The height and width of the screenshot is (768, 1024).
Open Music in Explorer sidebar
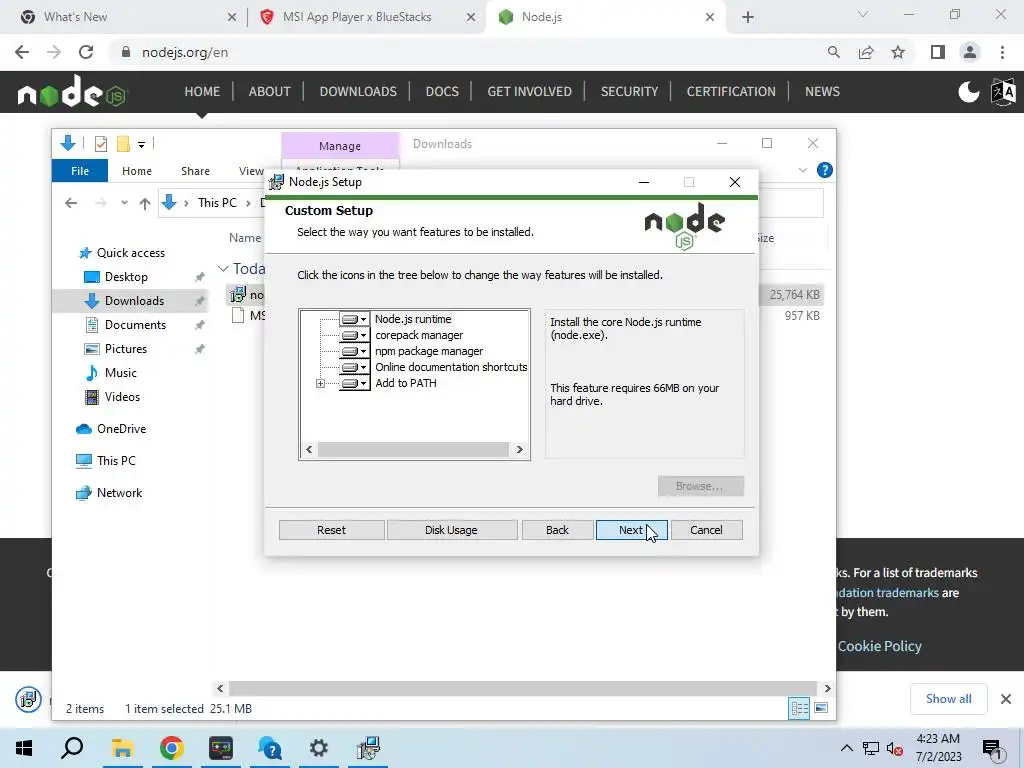click(x=120, y=373)
